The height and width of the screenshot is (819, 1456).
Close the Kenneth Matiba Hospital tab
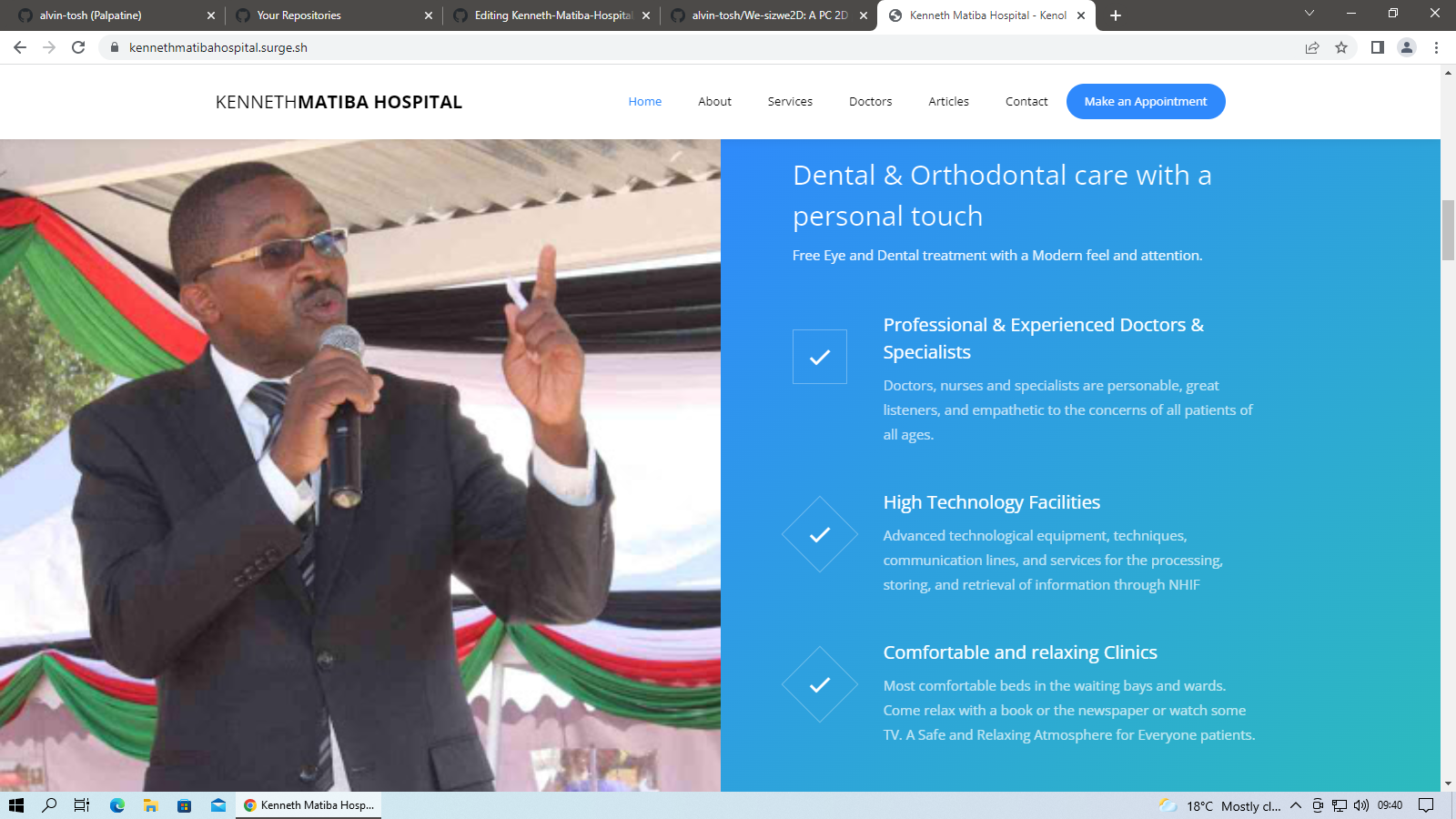click(x=1081, y=15)
